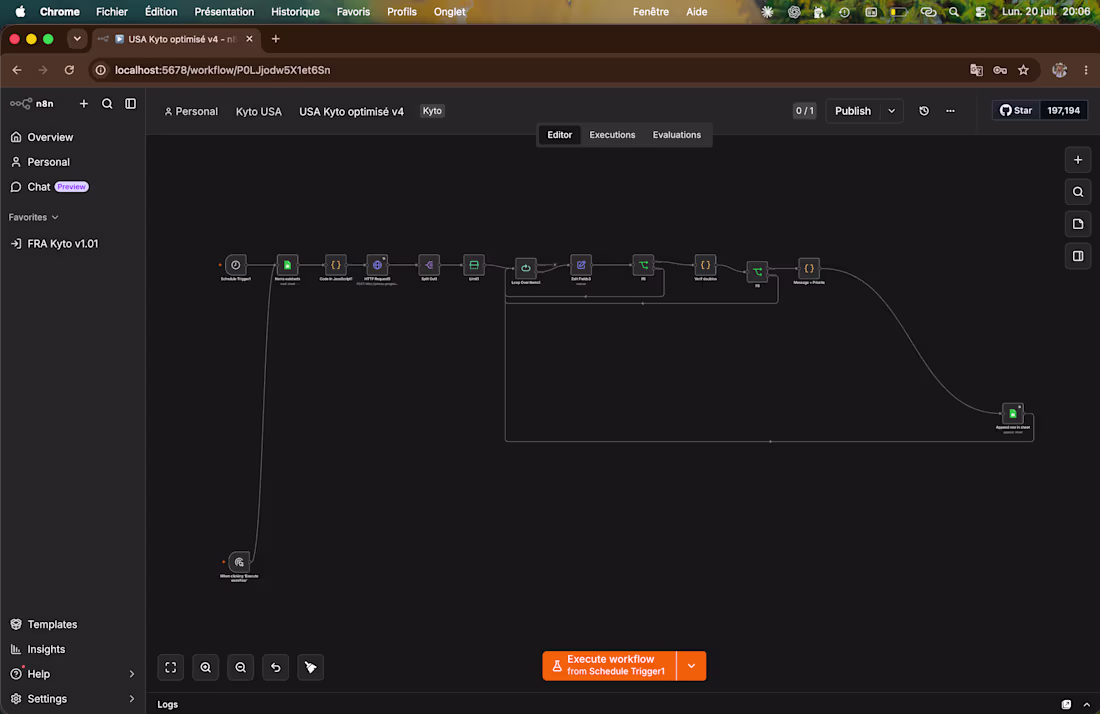Open the HTTP Request5 node
Image resolution: width=1100 pixels, height=714 pixels.
click(x=377, y=265)
